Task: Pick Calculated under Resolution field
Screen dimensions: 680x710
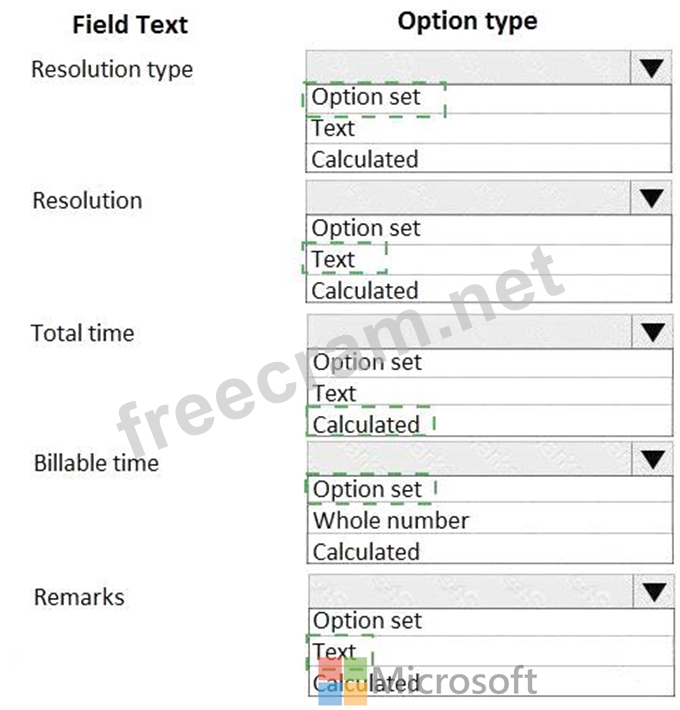Action: click(364, 291)
